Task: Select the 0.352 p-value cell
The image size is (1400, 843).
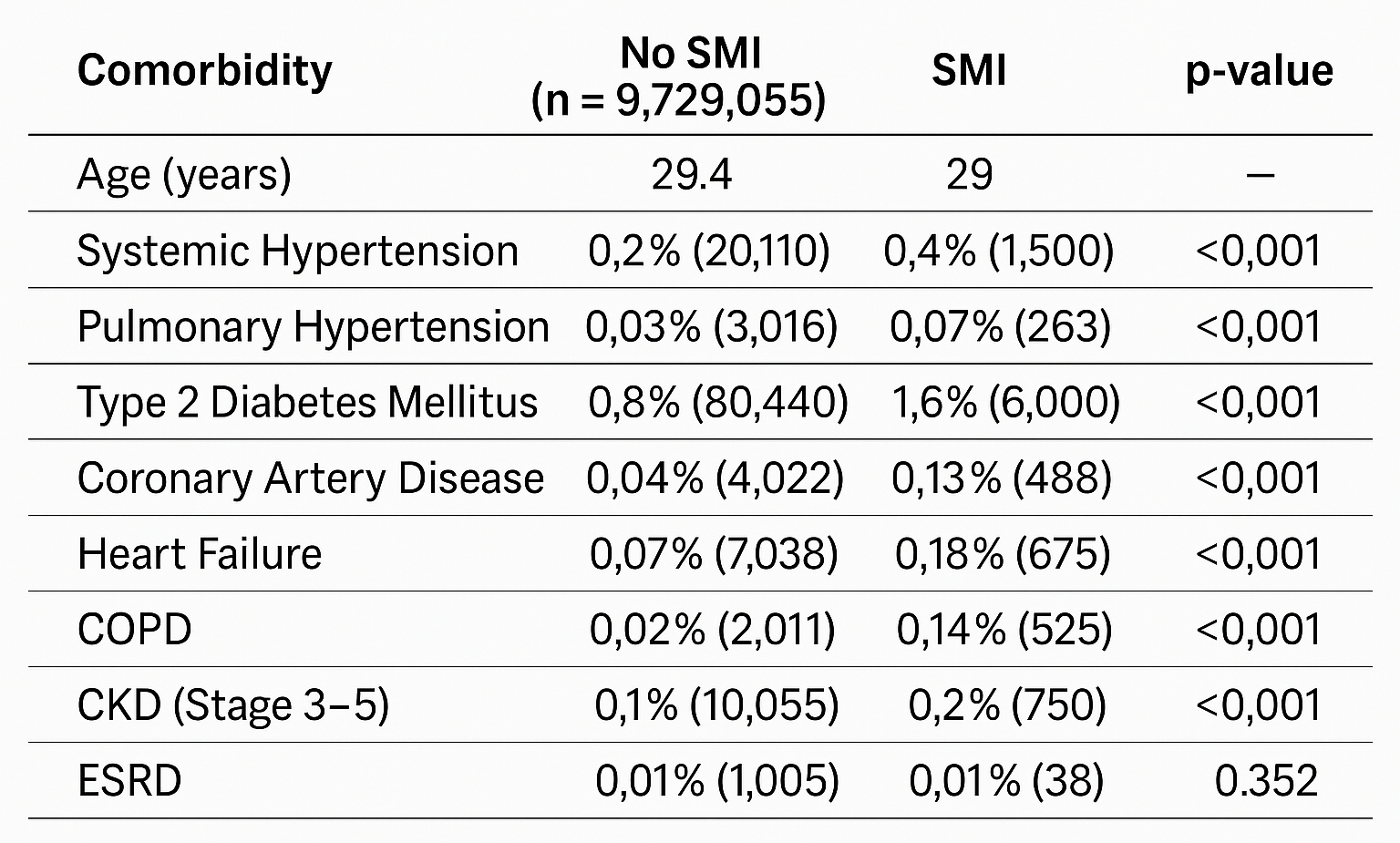Action: (1266, 781)
